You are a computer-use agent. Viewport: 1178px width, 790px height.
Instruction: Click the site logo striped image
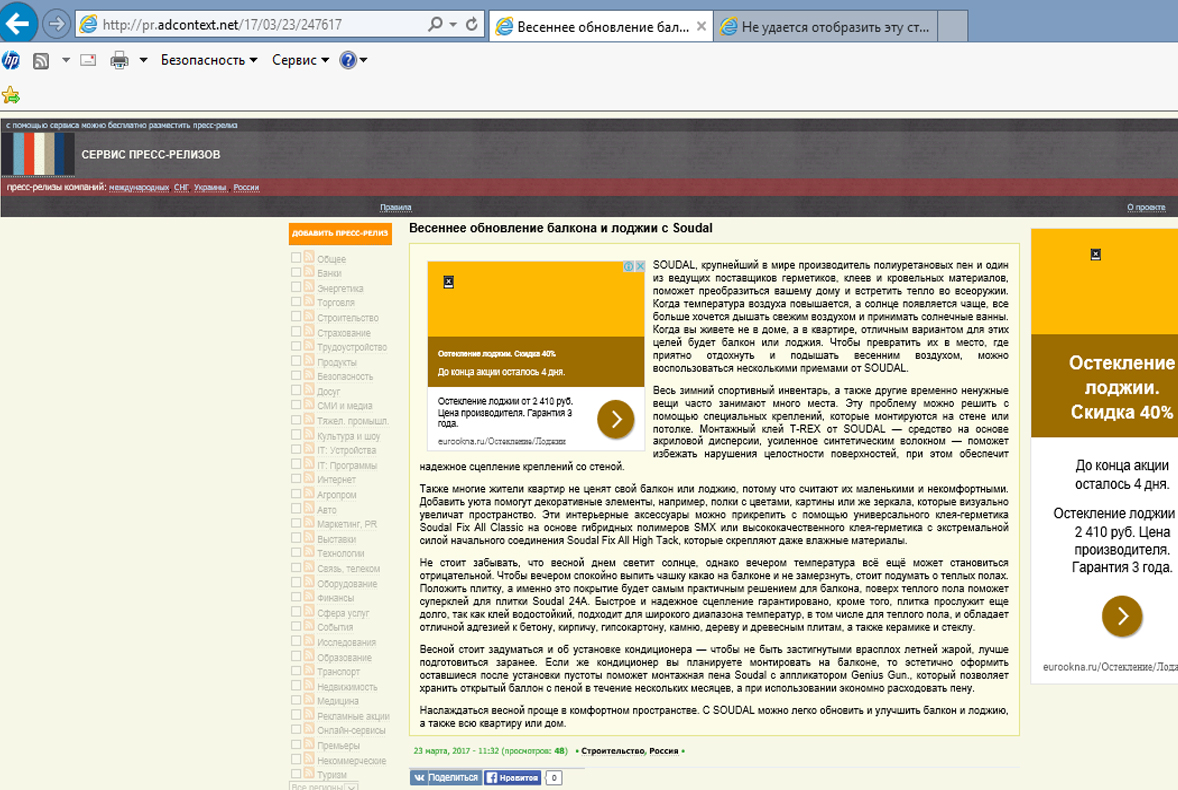[38, 154]
